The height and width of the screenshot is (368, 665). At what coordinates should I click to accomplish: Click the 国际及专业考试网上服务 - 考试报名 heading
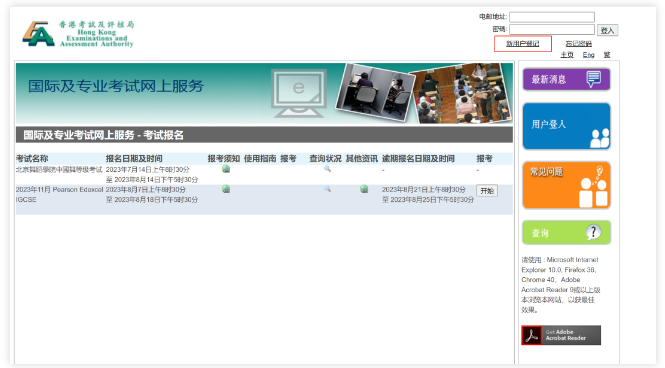103,135
